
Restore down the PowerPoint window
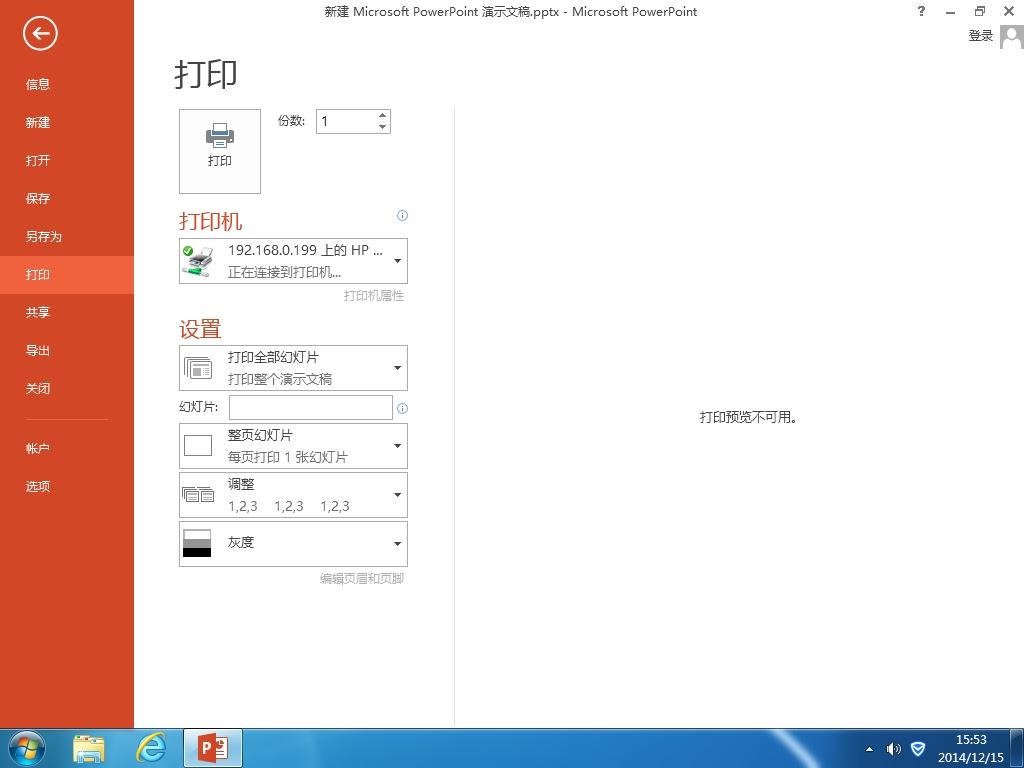[980, 11]
